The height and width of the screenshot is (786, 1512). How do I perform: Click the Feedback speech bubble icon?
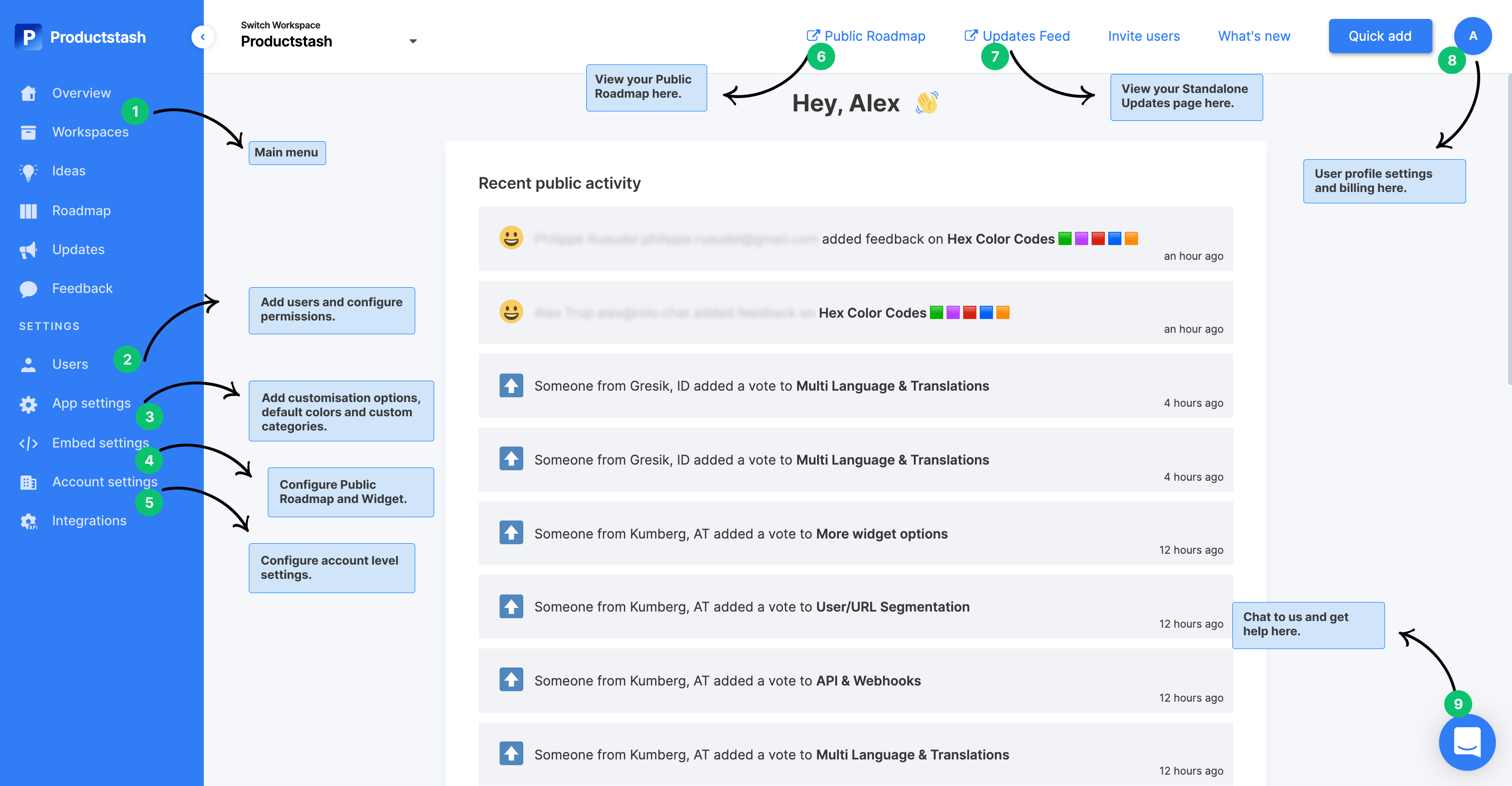[28, 289]
